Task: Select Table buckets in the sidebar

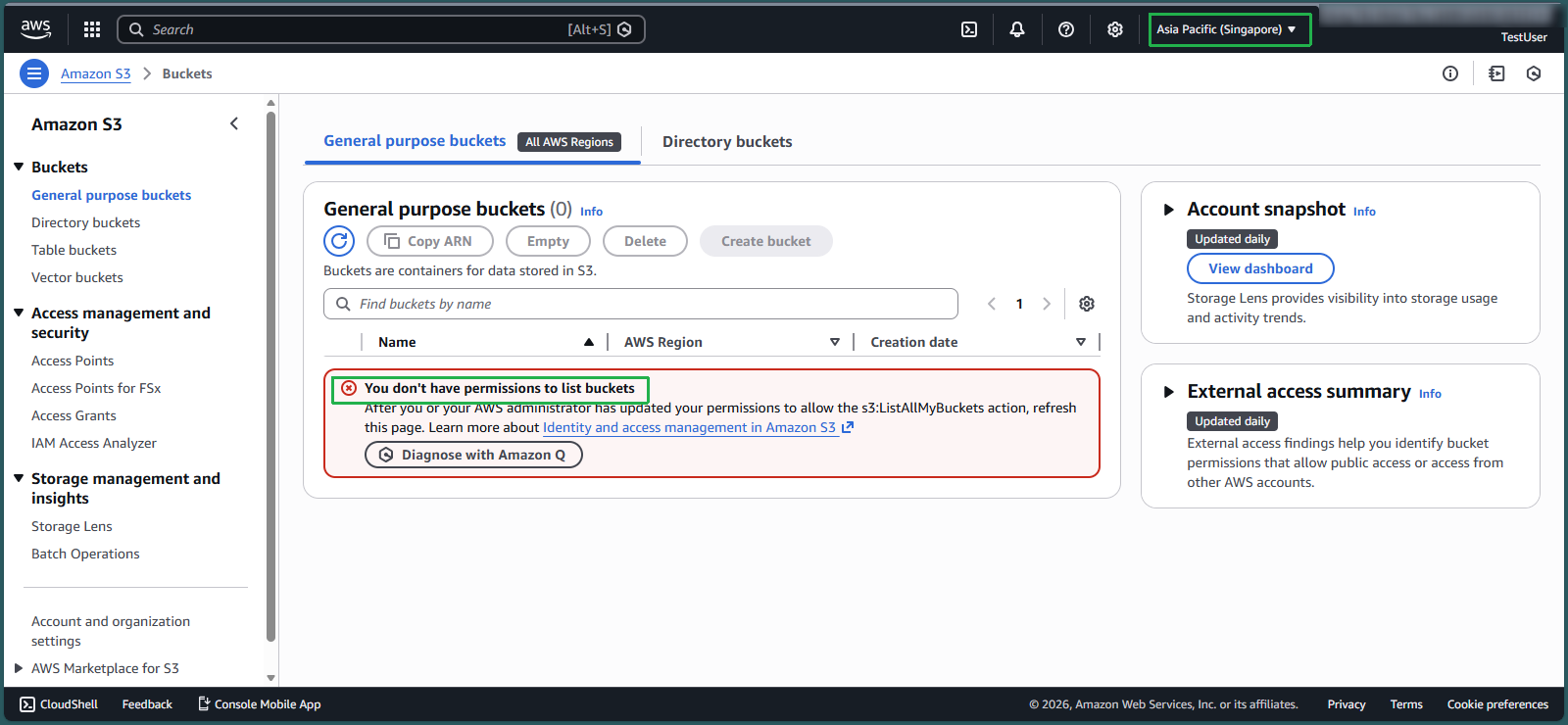Action: pyautogui.click(x=73, y=250)
